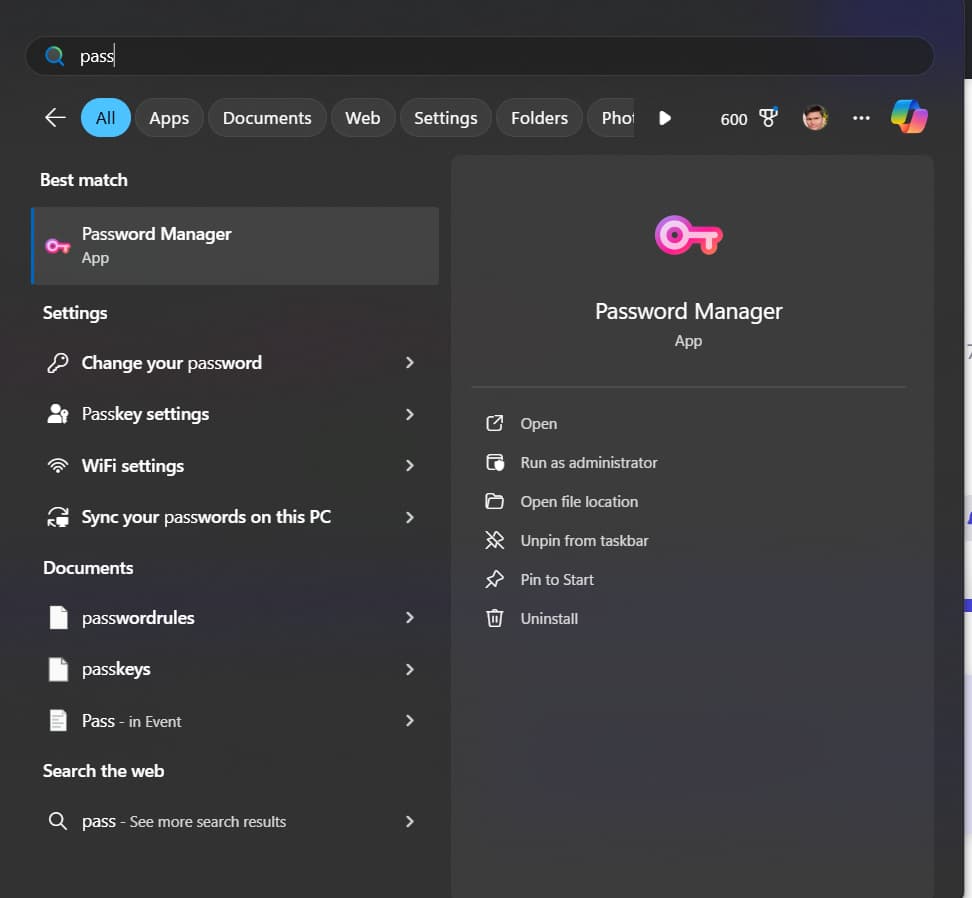Expand pass web search results chevron
972x898 pixels.
click(410, 821)
